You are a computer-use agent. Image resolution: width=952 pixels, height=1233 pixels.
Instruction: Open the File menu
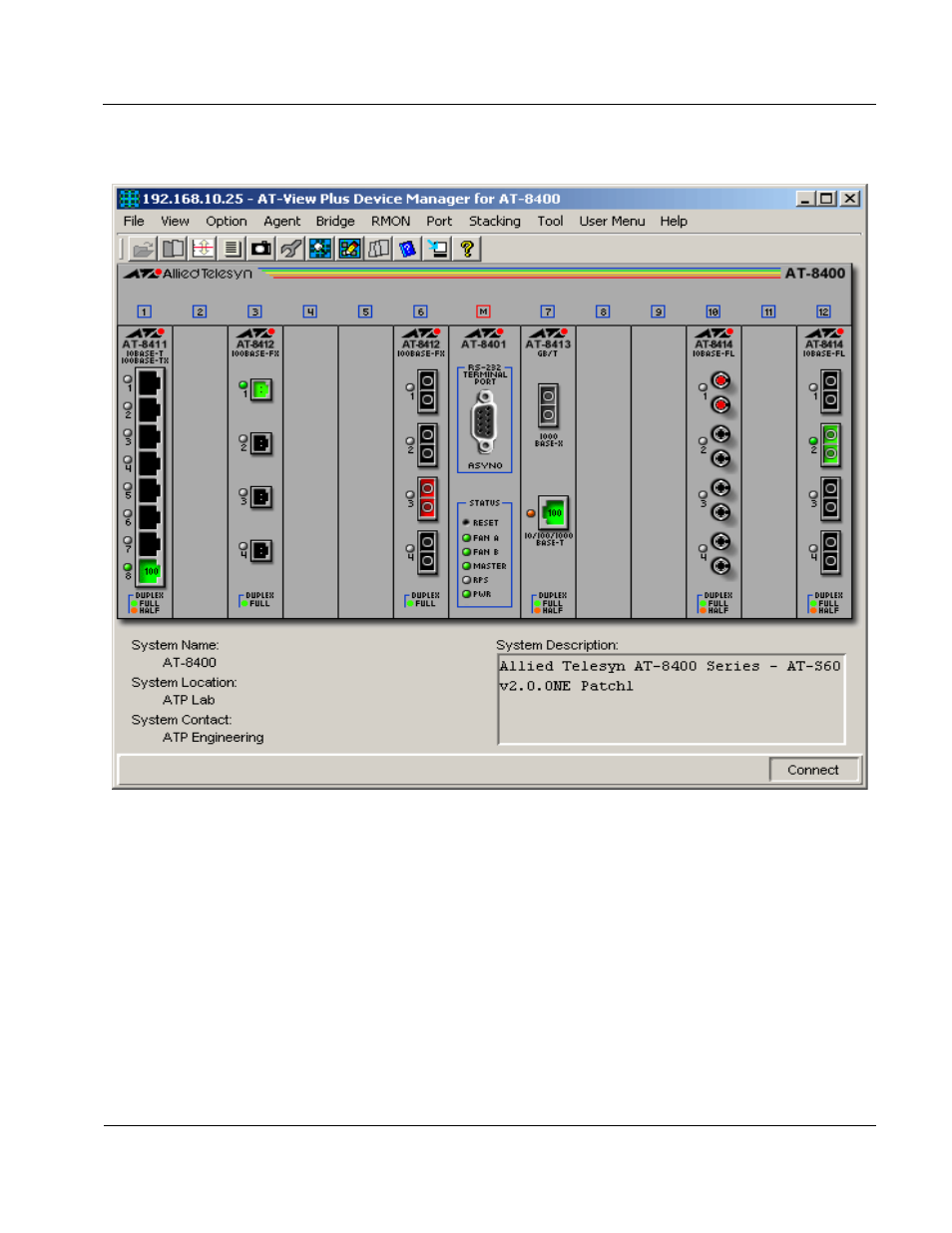click(134, 222)
